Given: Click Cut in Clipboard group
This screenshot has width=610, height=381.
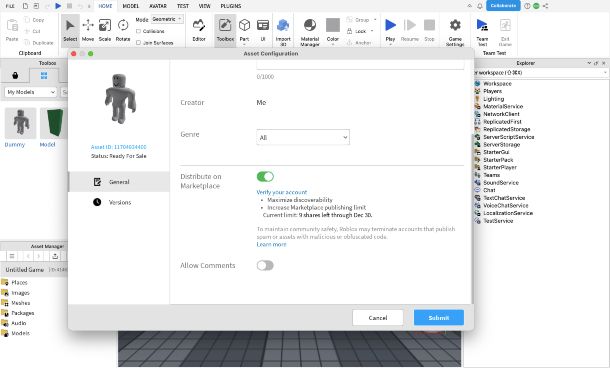Looking at the screenshot, I should click(x=32, y=31).
